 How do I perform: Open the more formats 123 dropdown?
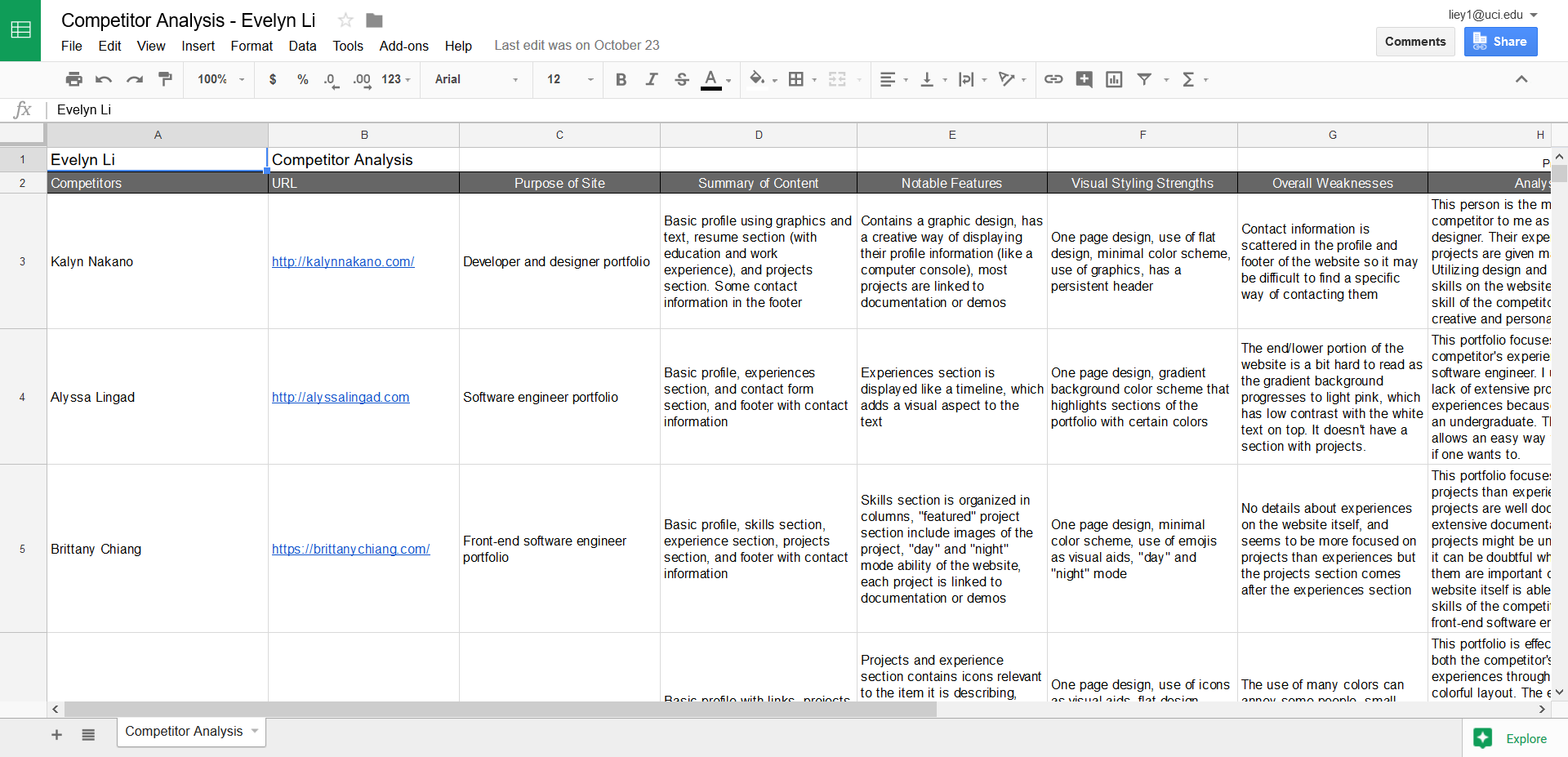(396, 79)
